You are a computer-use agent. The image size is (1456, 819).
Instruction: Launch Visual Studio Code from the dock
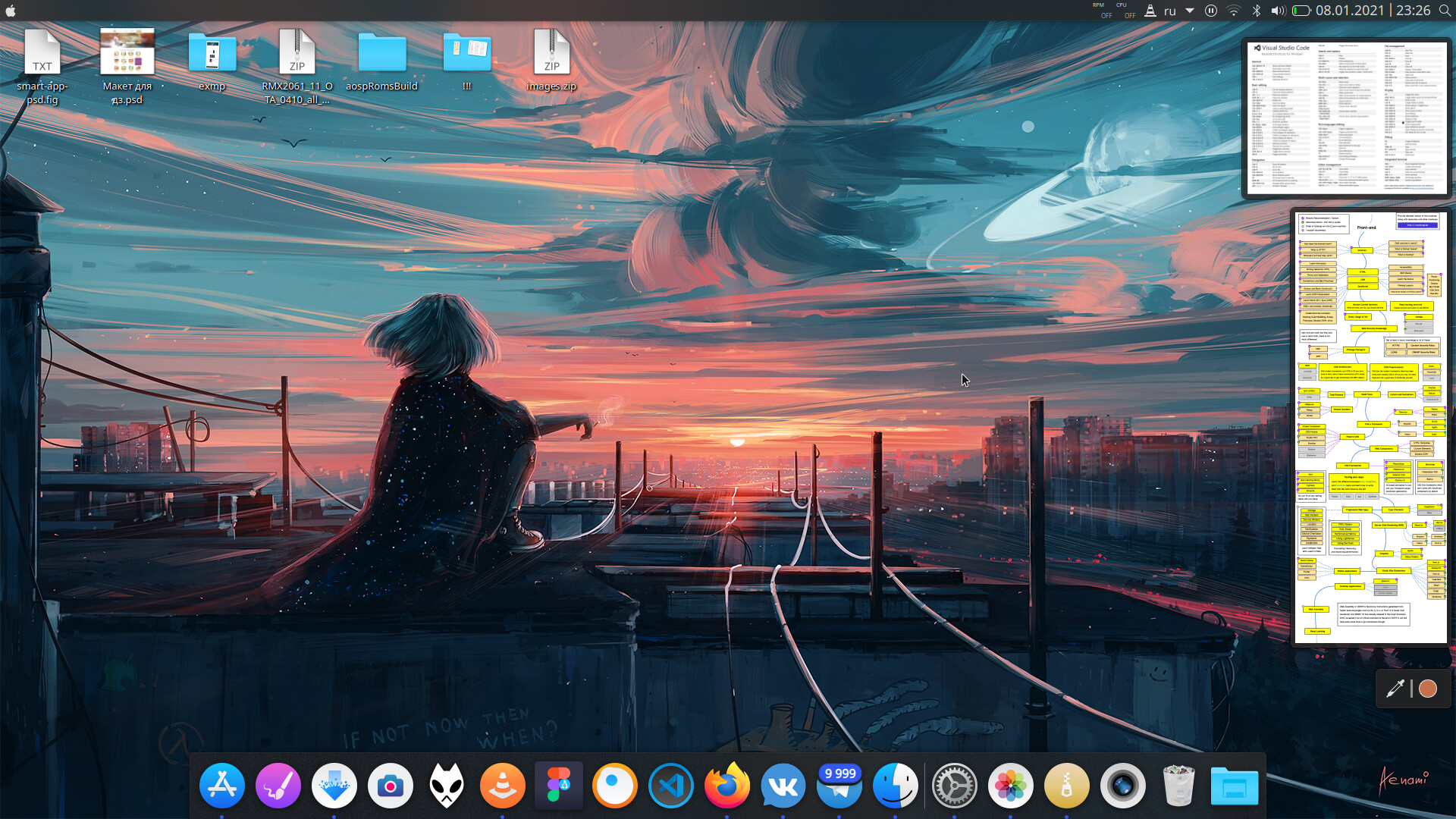coord(670,785)
